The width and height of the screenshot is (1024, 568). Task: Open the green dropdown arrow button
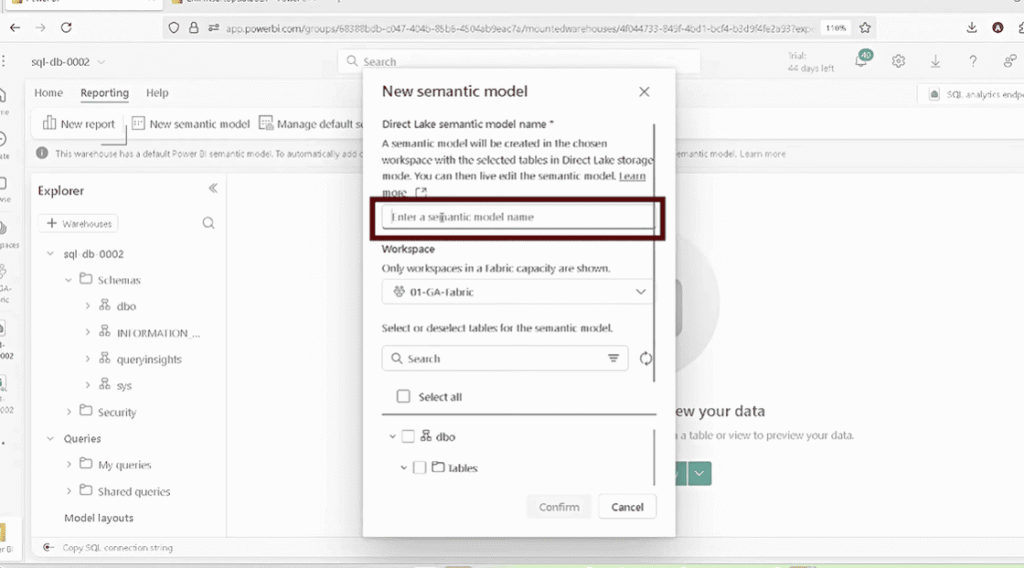(699, 473)
